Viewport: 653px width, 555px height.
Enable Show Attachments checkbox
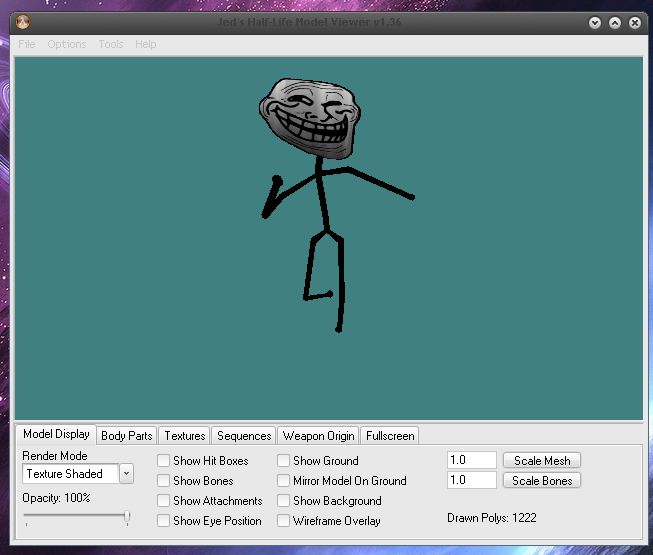(x=163, y=500)
